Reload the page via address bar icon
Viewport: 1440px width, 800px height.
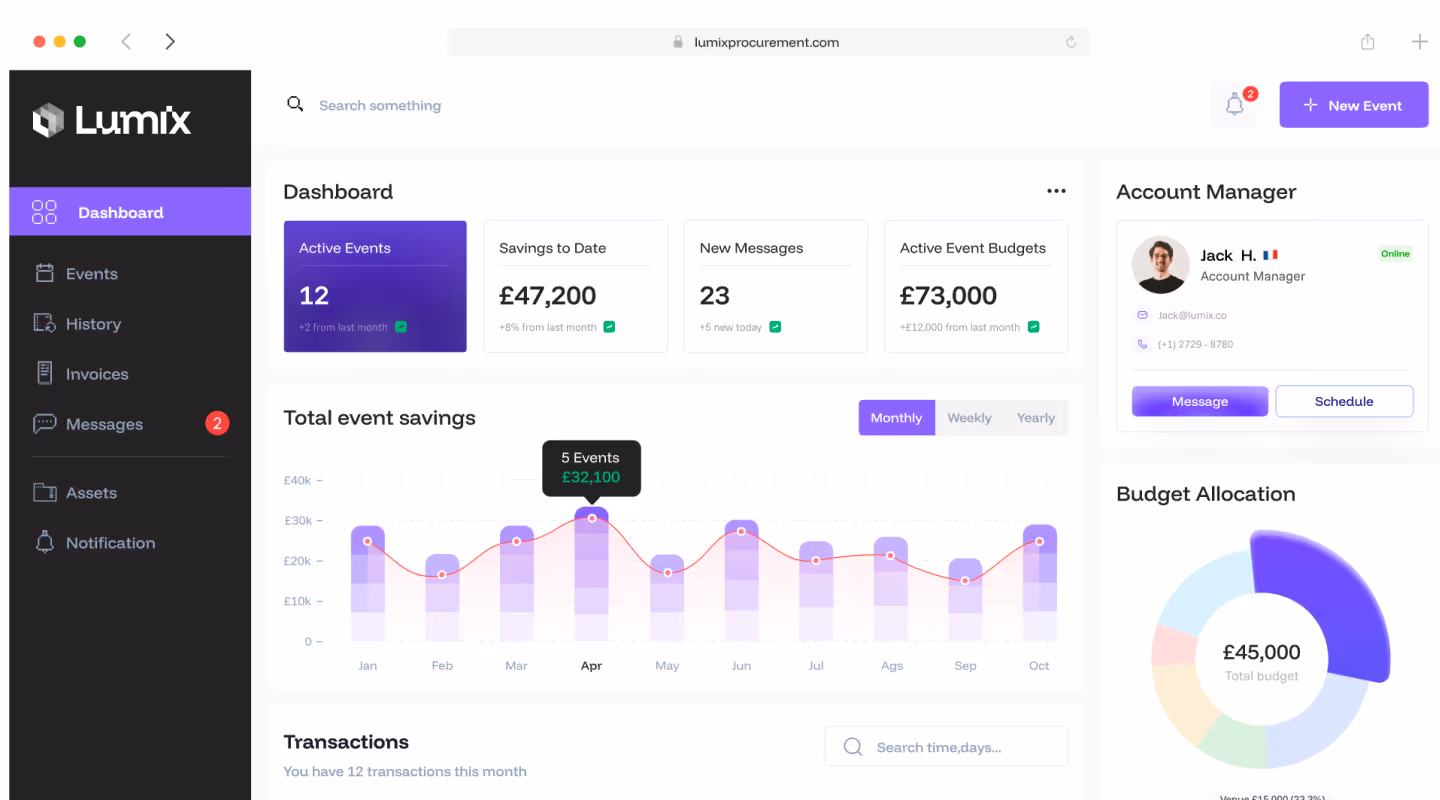pos(1071,42)
